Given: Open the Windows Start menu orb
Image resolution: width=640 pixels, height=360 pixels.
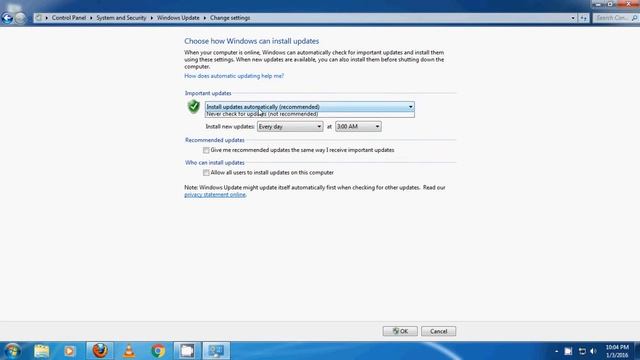Looking at the screenshot, I should click(12, 351).
